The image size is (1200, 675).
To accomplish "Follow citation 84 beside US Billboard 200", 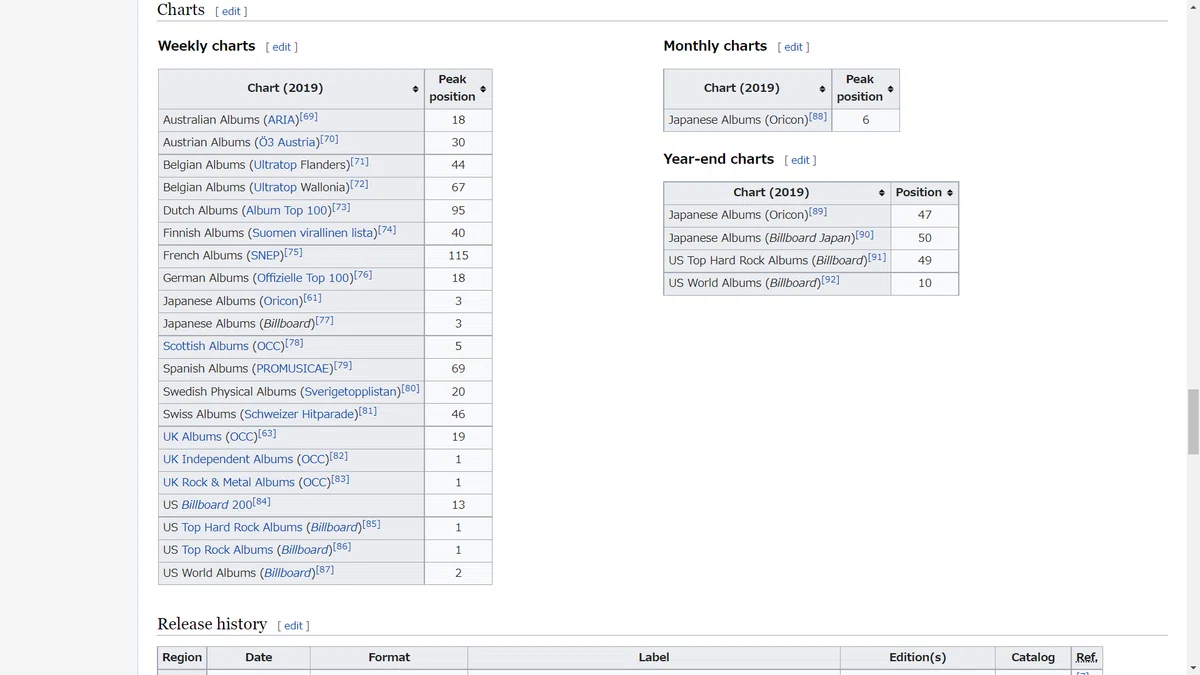I will (262, 502).
